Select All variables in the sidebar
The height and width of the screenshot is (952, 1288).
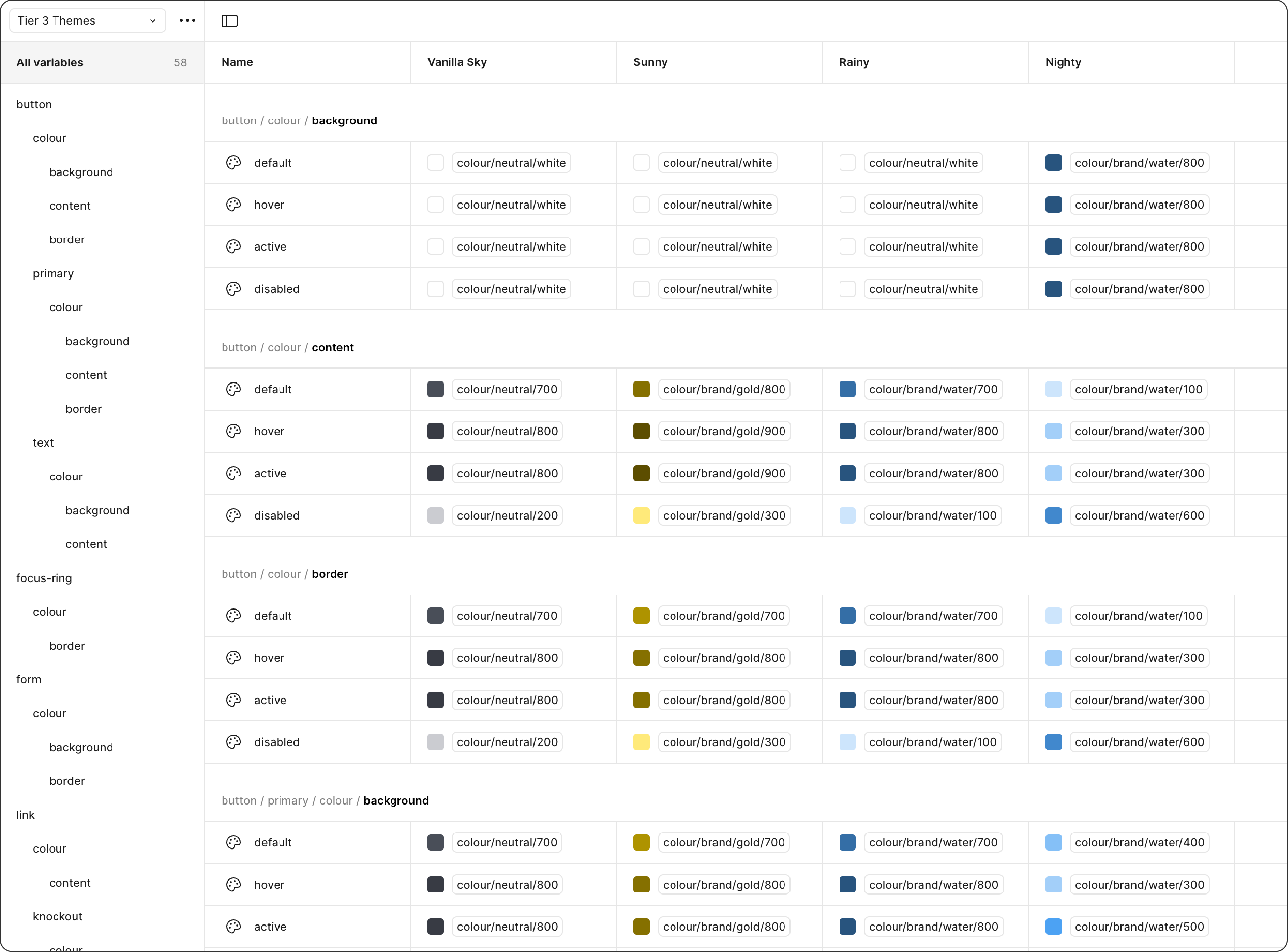(50, 63)
